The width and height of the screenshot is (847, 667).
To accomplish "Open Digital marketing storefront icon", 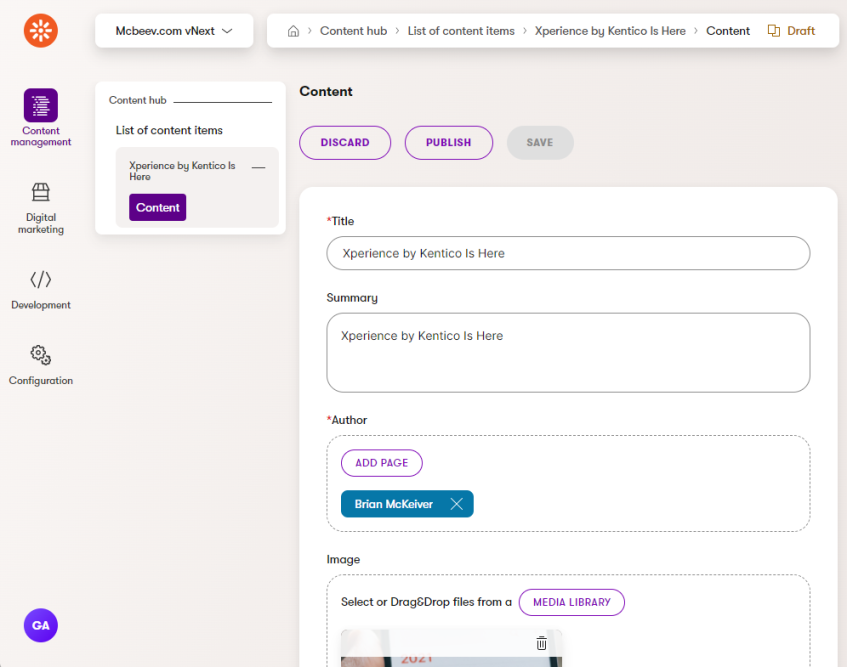I will pyautogui.click(x=41, y=192).
